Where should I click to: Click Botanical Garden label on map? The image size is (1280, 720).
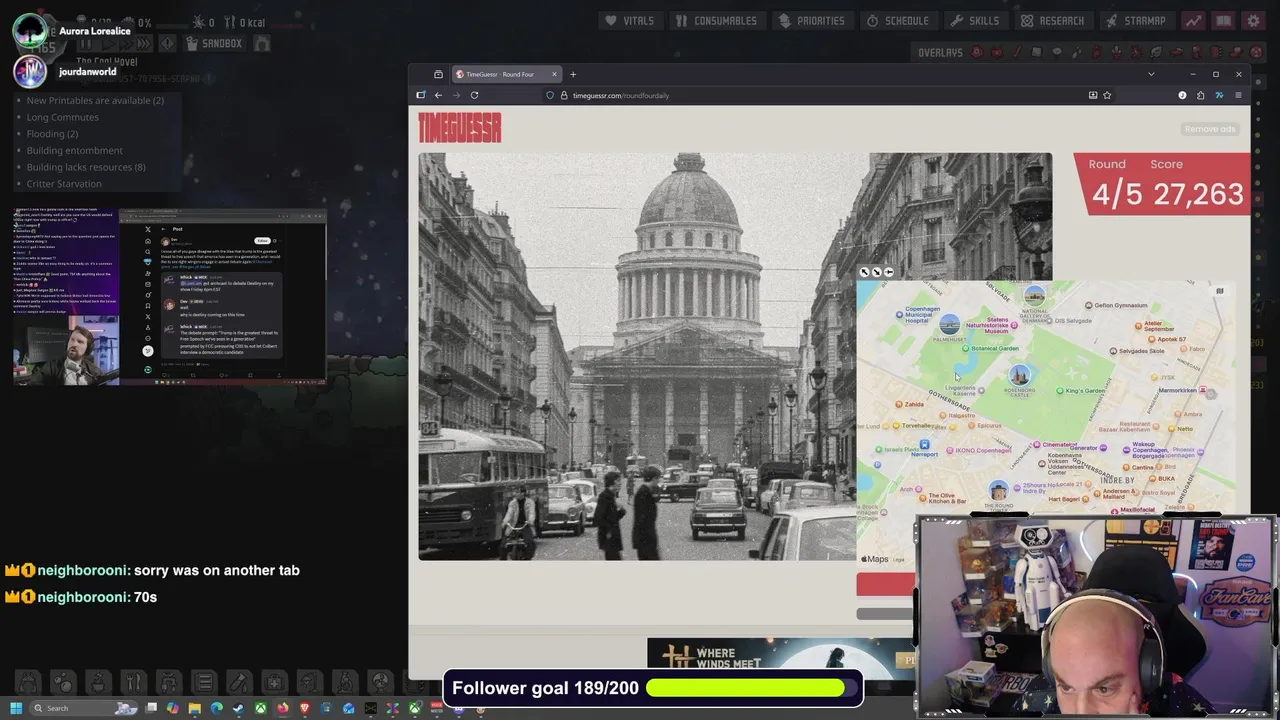(995, 348)
